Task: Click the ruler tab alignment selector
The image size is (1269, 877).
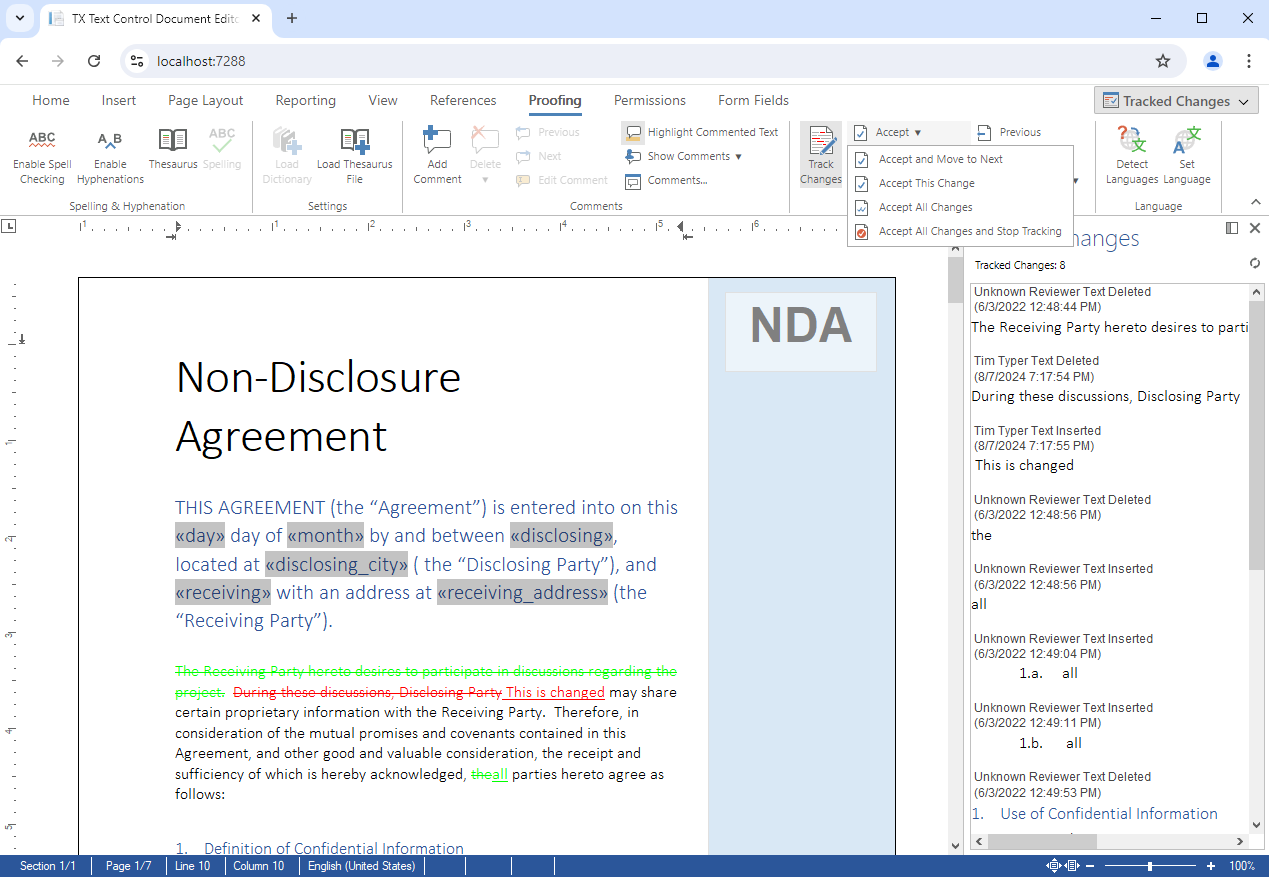Action: (x=9, y=226)
